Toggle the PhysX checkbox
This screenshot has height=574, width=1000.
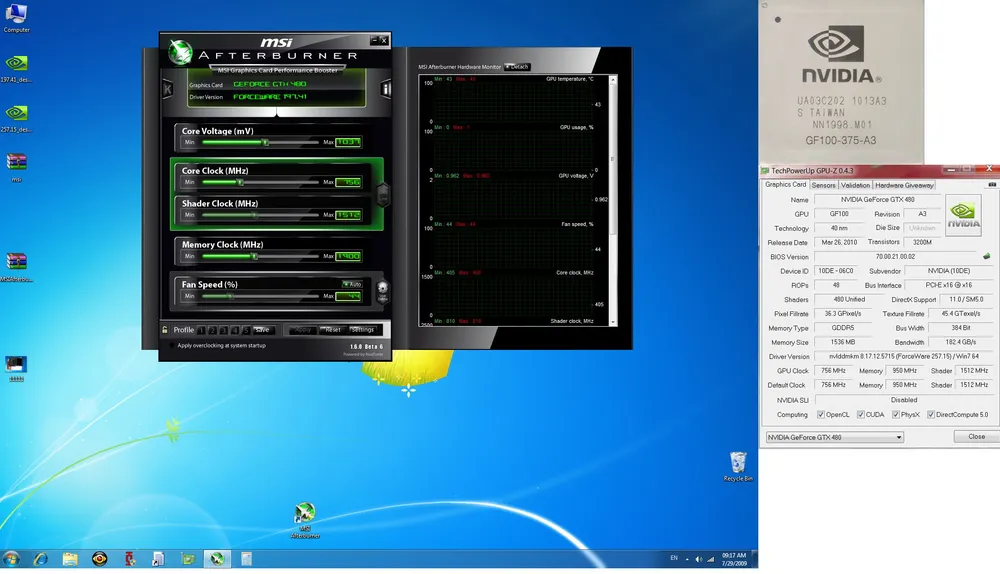pos(896,414)
